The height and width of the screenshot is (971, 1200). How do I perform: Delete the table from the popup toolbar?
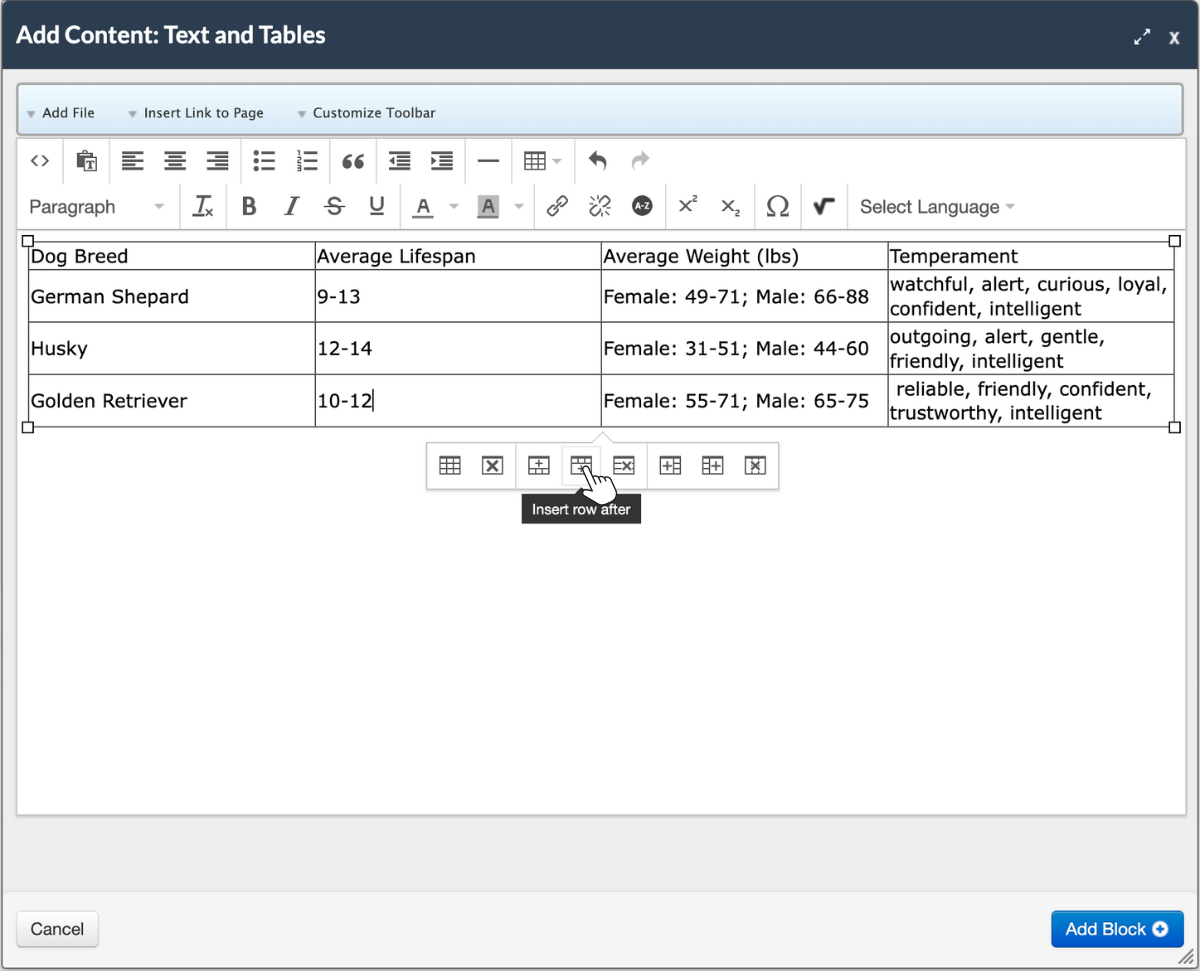pos(492,466)
